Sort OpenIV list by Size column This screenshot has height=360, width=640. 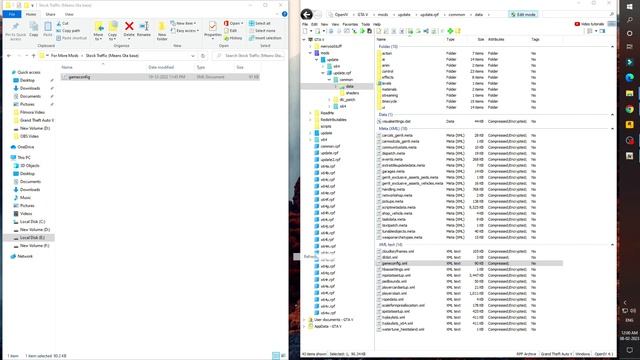[x=481, y=40]
